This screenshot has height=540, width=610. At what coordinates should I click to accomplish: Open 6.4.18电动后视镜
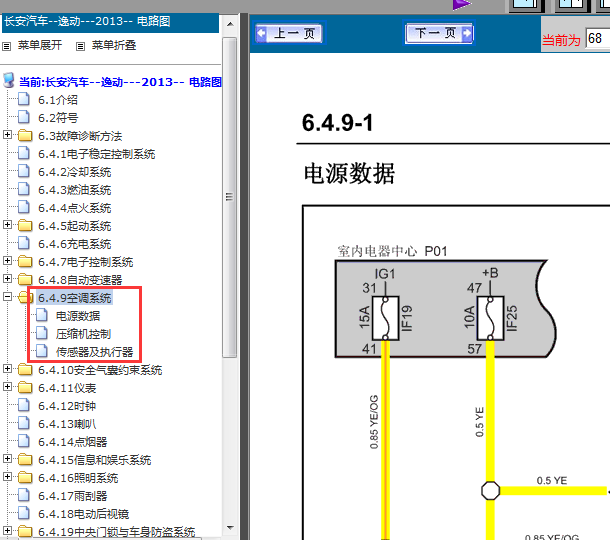coord(83,514)
